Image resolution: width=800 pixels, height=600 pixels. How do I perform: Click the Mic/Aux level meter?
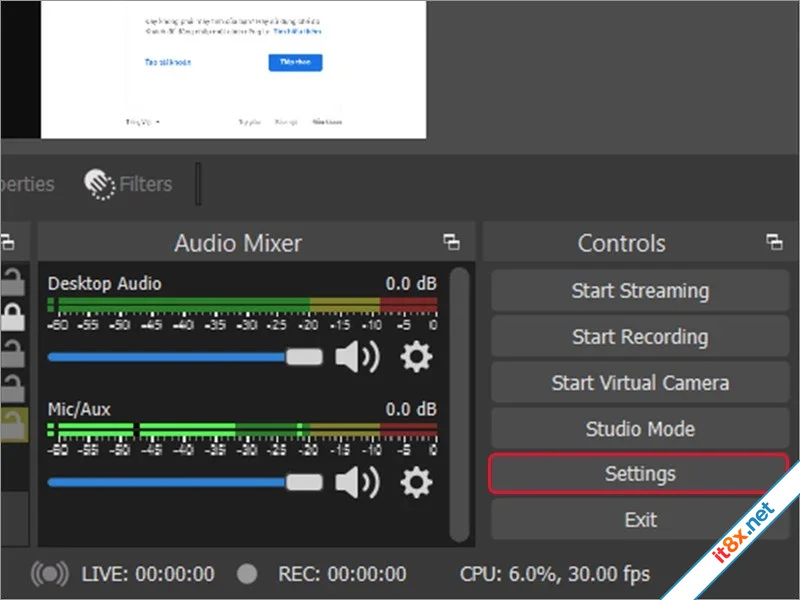[242, 430]
